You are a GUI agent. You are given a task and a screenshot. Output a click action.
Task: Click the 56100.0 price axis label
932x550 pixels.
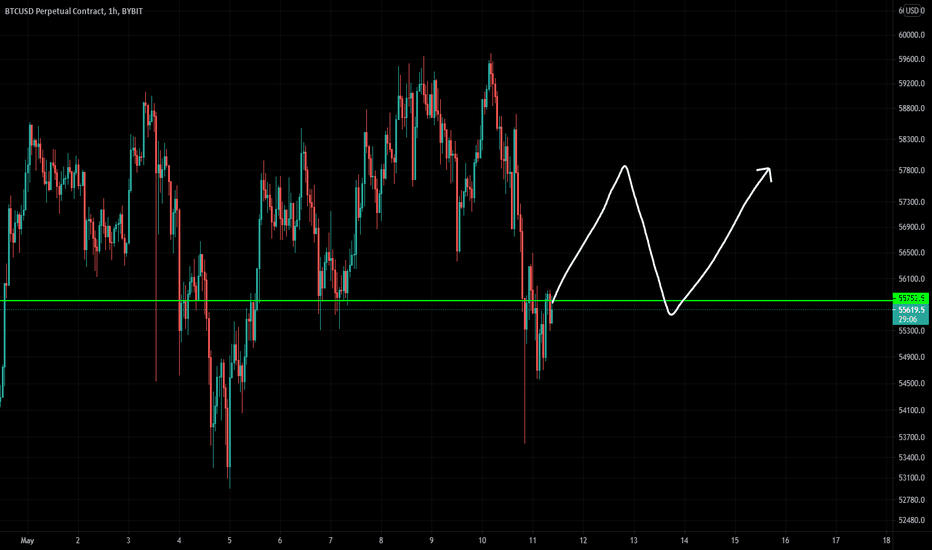click(x=911, y=279)
